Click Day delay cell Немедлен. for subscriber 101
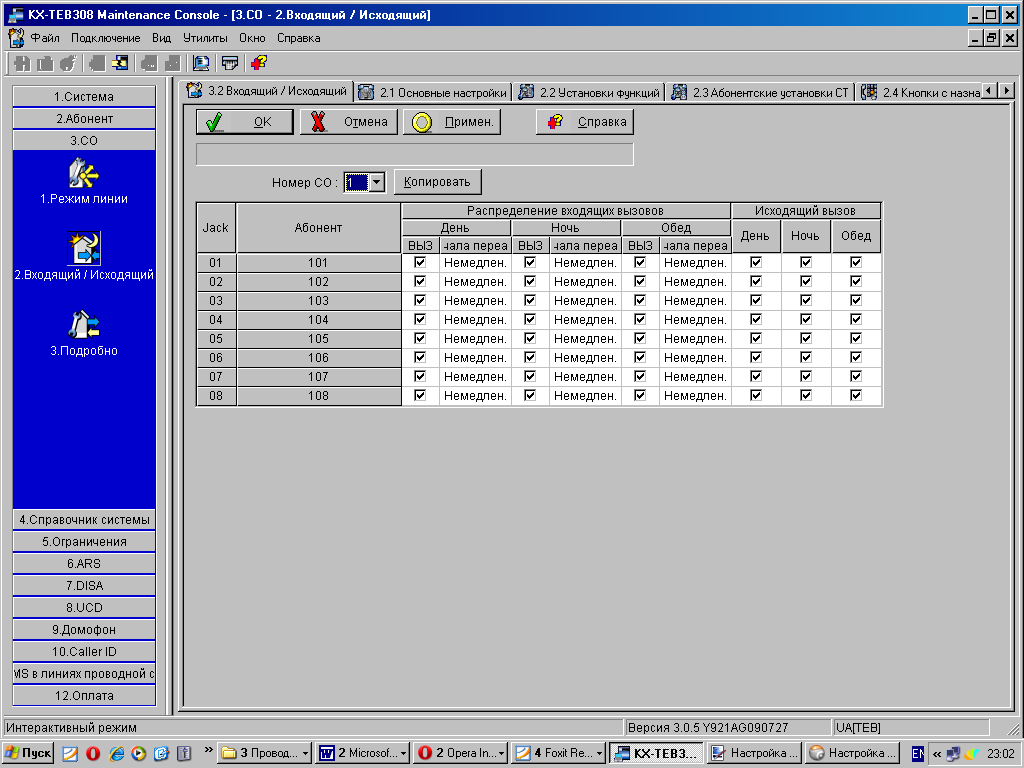 pyautogui.click(x=475, y=263)
